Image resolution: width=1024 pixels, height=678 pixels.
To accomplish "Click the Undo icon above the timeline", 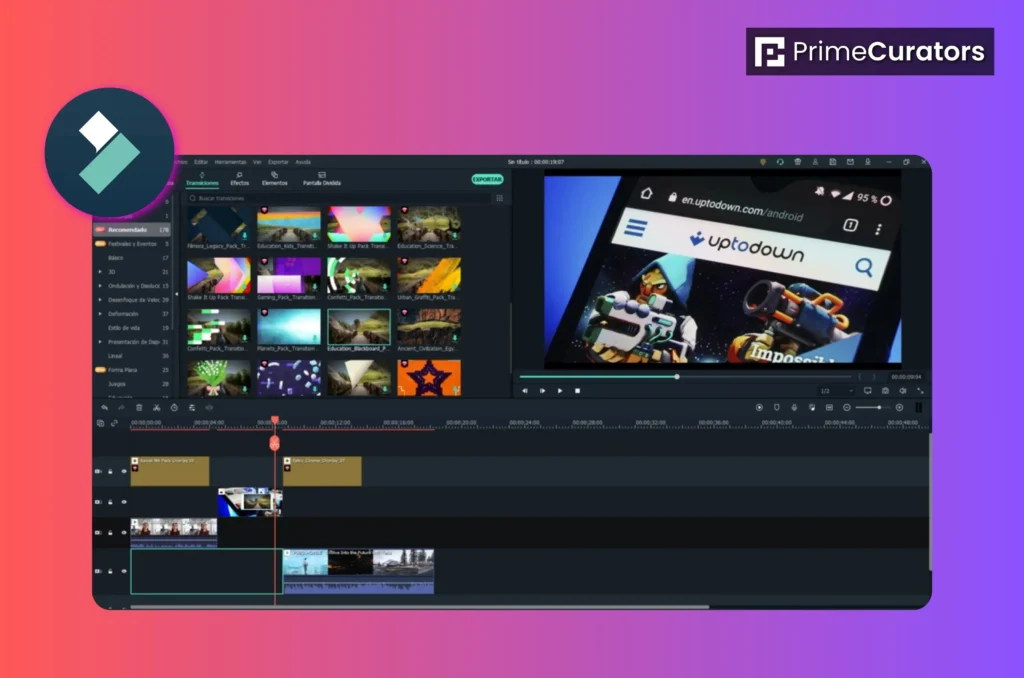I will [104, 407].
